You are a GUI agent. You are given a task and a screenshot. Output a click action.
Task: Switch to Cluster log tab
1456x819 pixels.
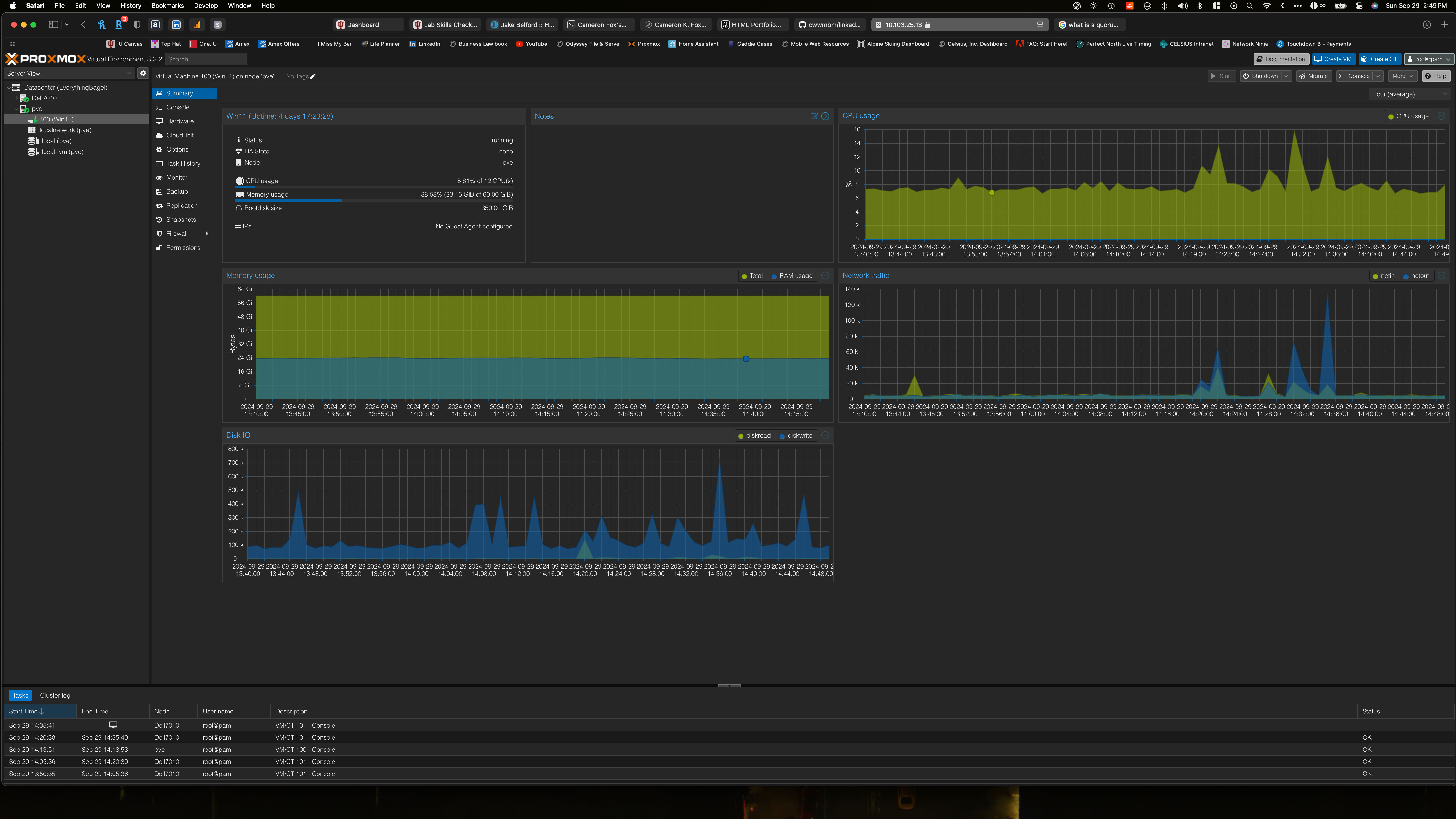[55, 695]
